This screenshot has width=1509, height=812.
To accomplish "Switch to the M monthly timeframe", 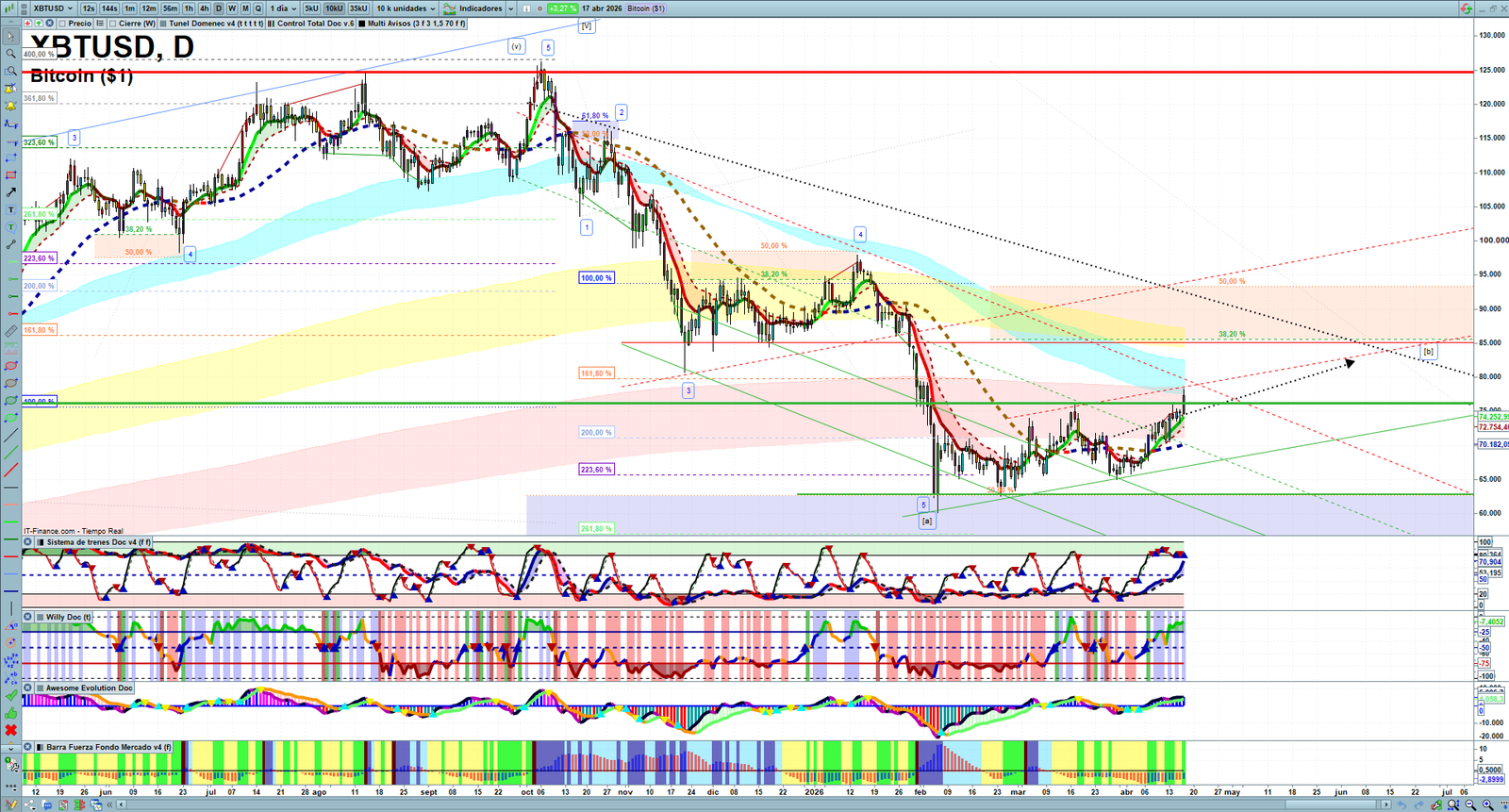I will (245, 8).
